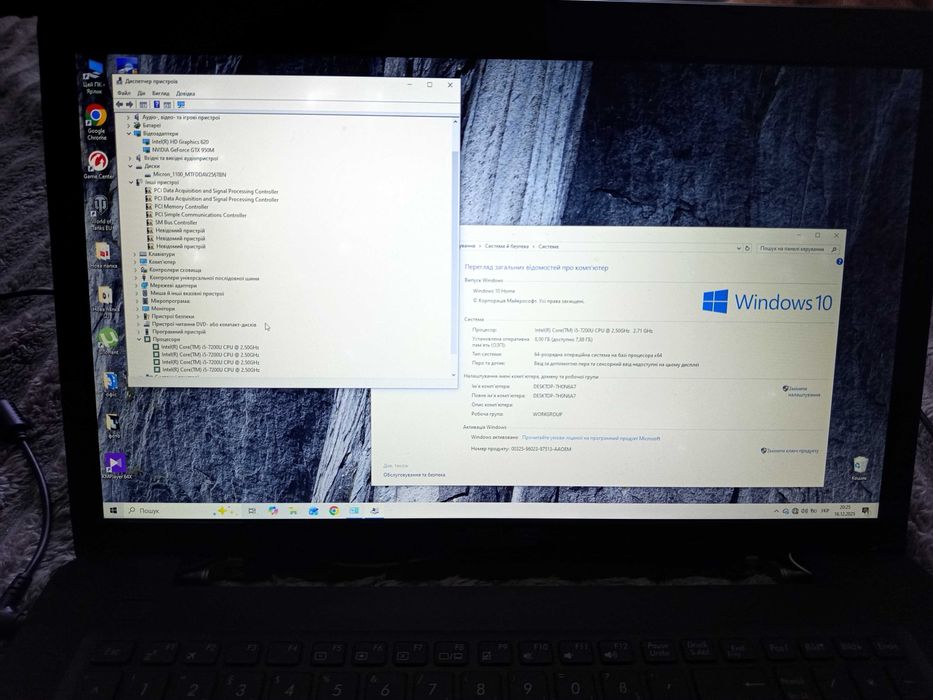Expand the Батареї category
Screen dimensions: 933x700
(x=128, y=126)
